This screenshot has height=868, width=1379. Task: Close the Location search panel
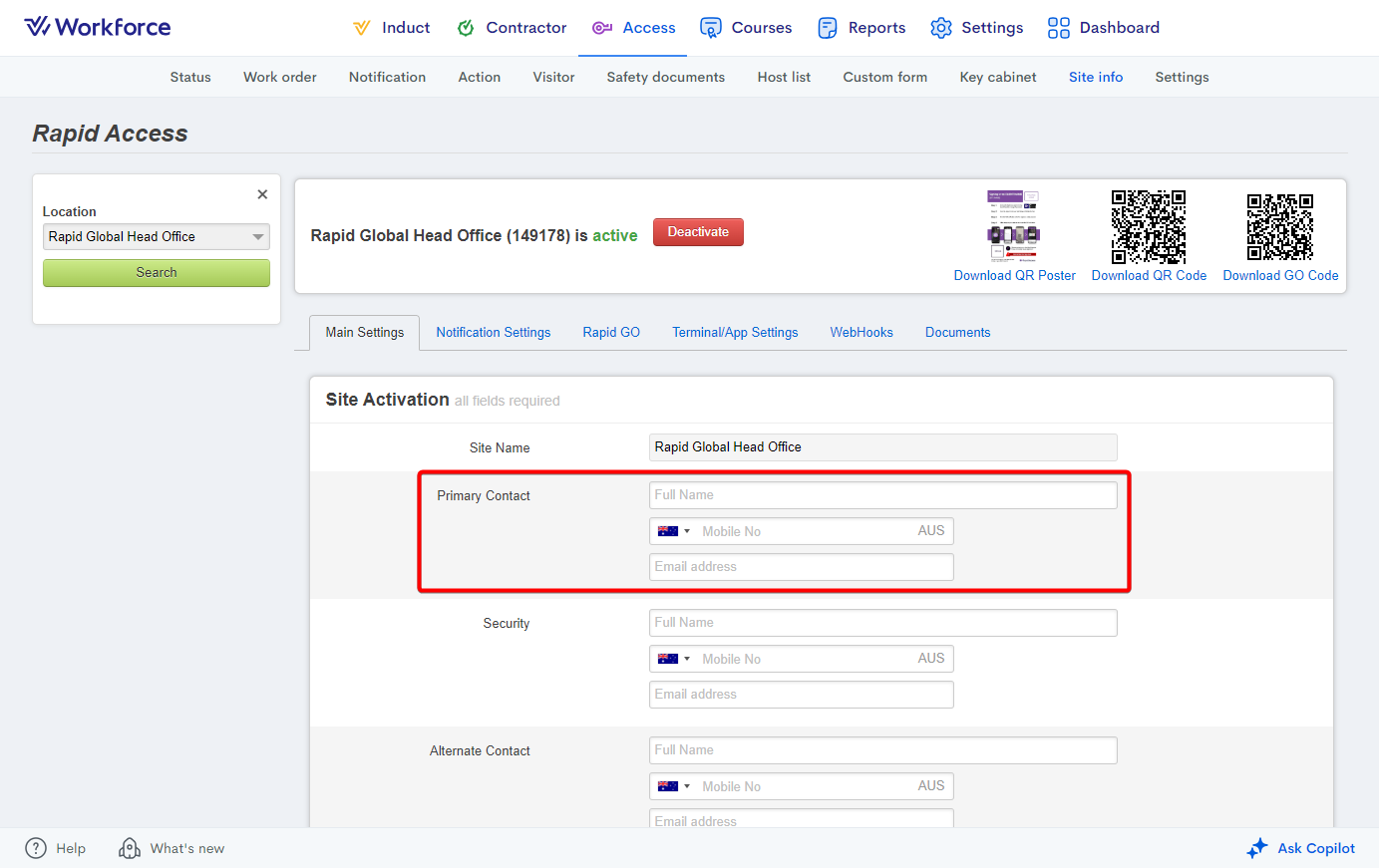coord(262,194)
